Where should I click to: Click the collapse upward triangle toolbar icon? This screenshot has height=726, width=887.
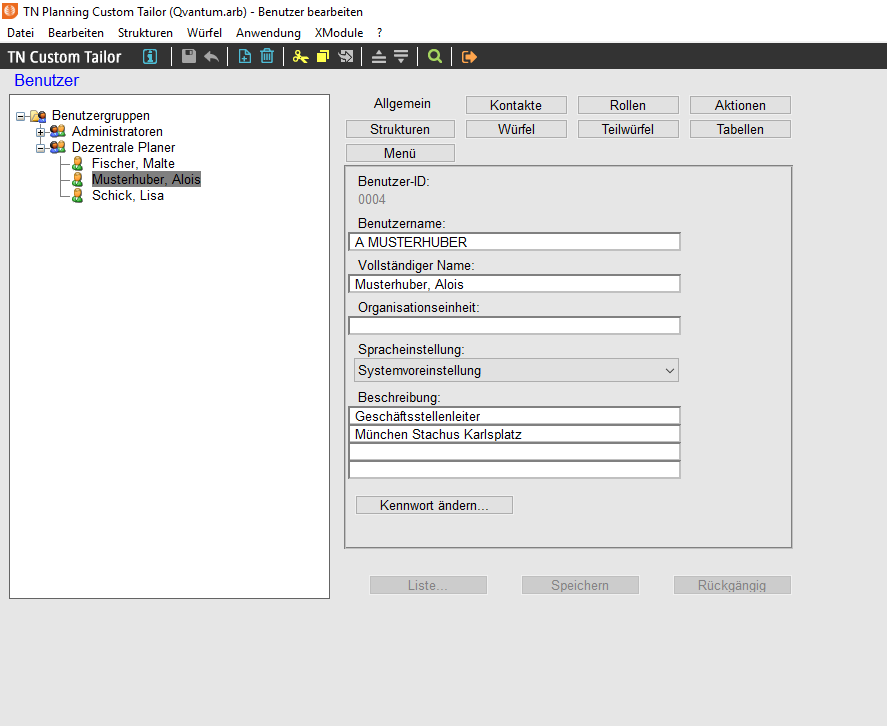click(x=379, y=57)
